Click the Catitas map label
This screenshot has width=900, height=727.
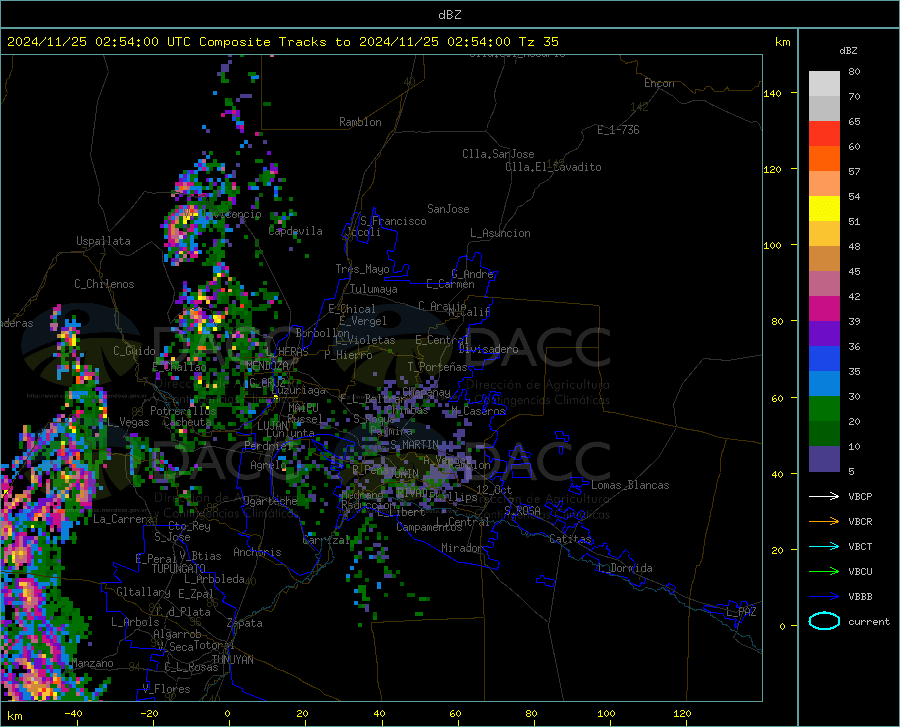(x=571, y=539)
